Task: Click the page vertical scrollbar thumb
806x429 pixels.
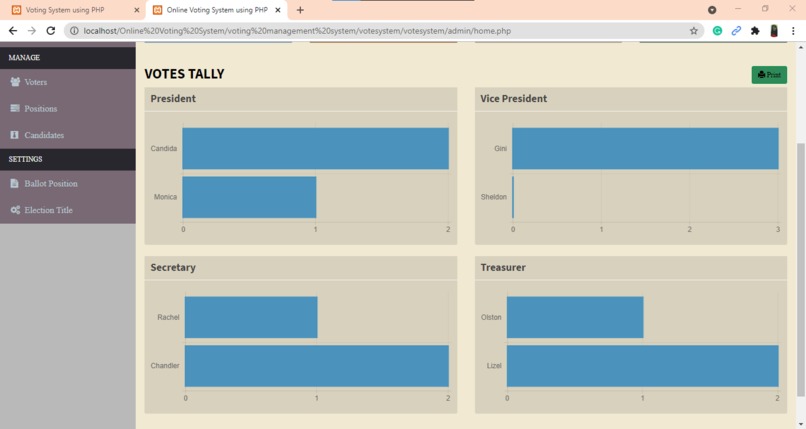Action: [800, 270]
